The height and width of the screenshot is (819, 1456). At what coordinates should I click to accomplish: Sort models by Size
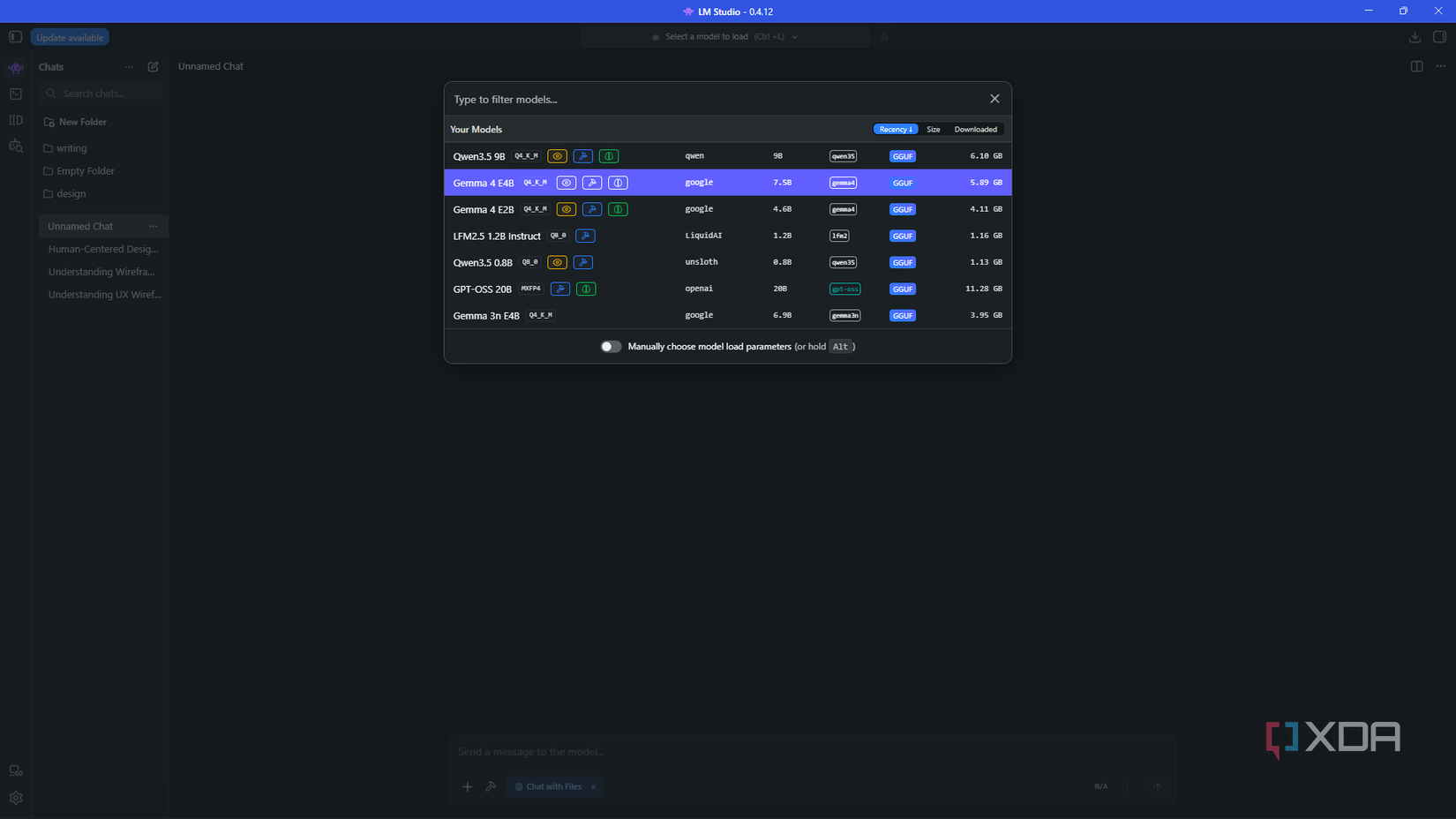(x=933, y=130)
